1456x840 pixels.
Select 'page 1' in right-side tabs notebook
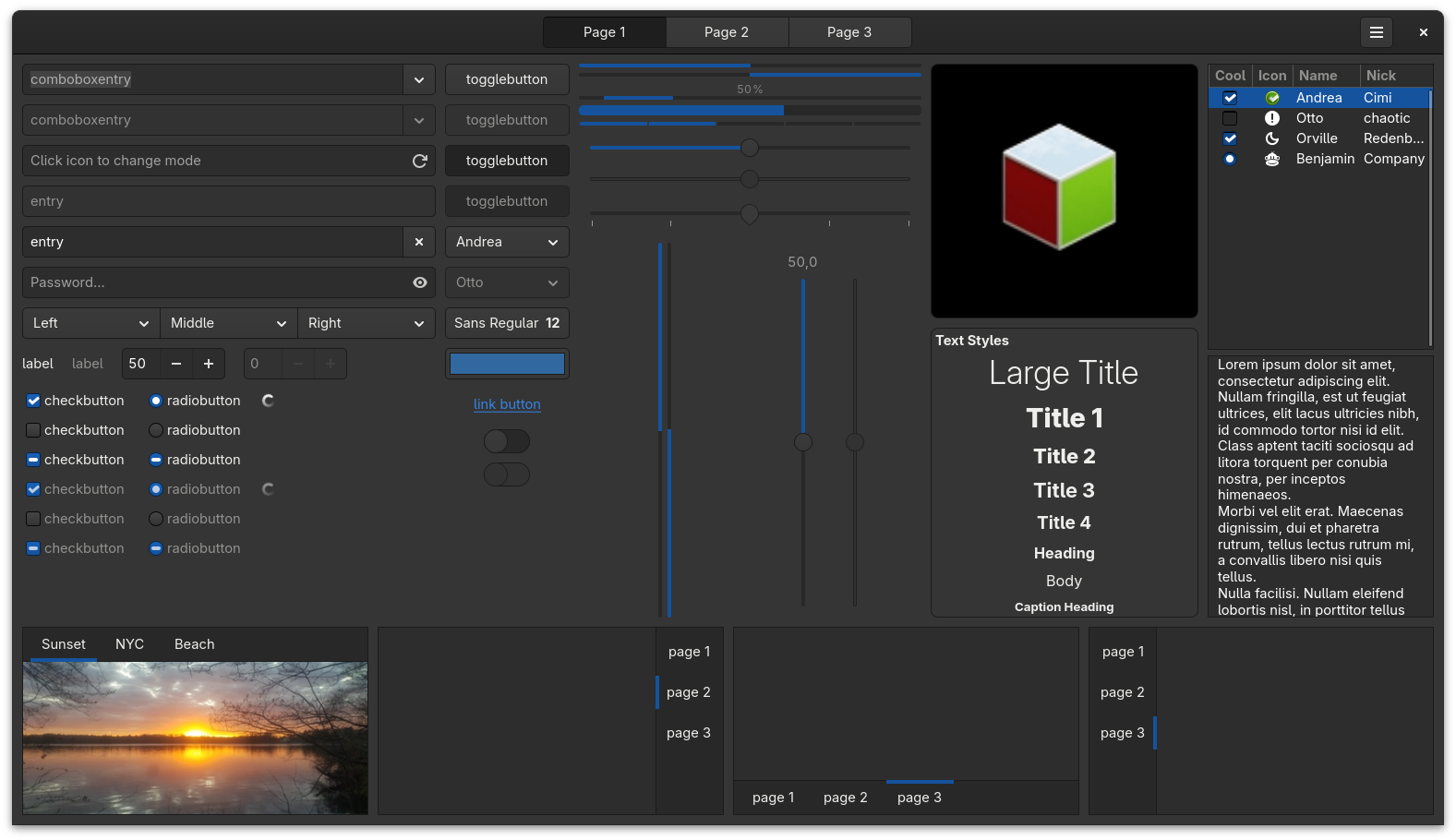[x=690, y=652]
